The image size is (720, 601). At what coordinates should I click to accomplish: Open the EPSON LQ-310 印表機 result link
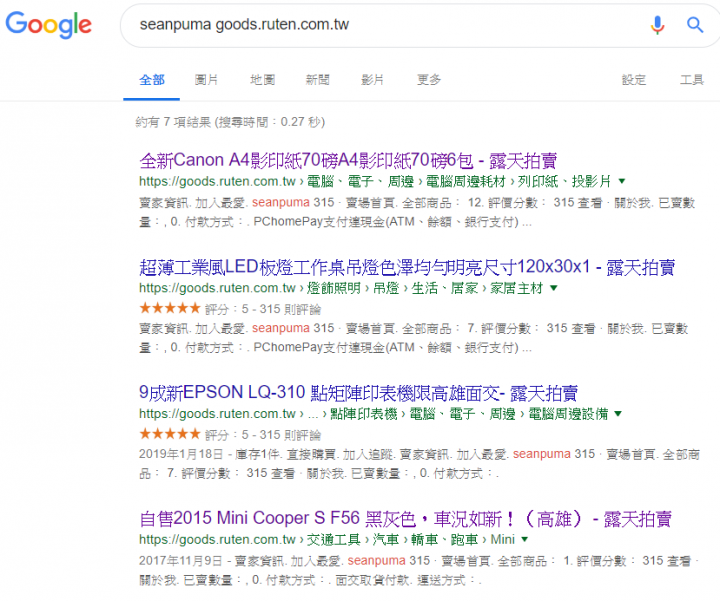pyautogui.click(x=358, y=393)
